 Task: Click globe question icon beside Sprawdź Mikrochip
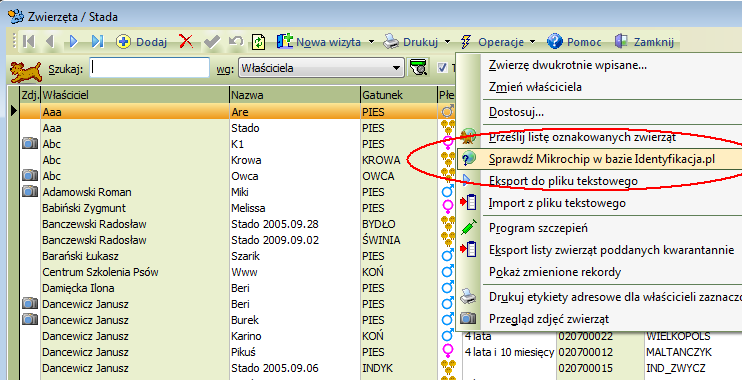click(468, 159)
